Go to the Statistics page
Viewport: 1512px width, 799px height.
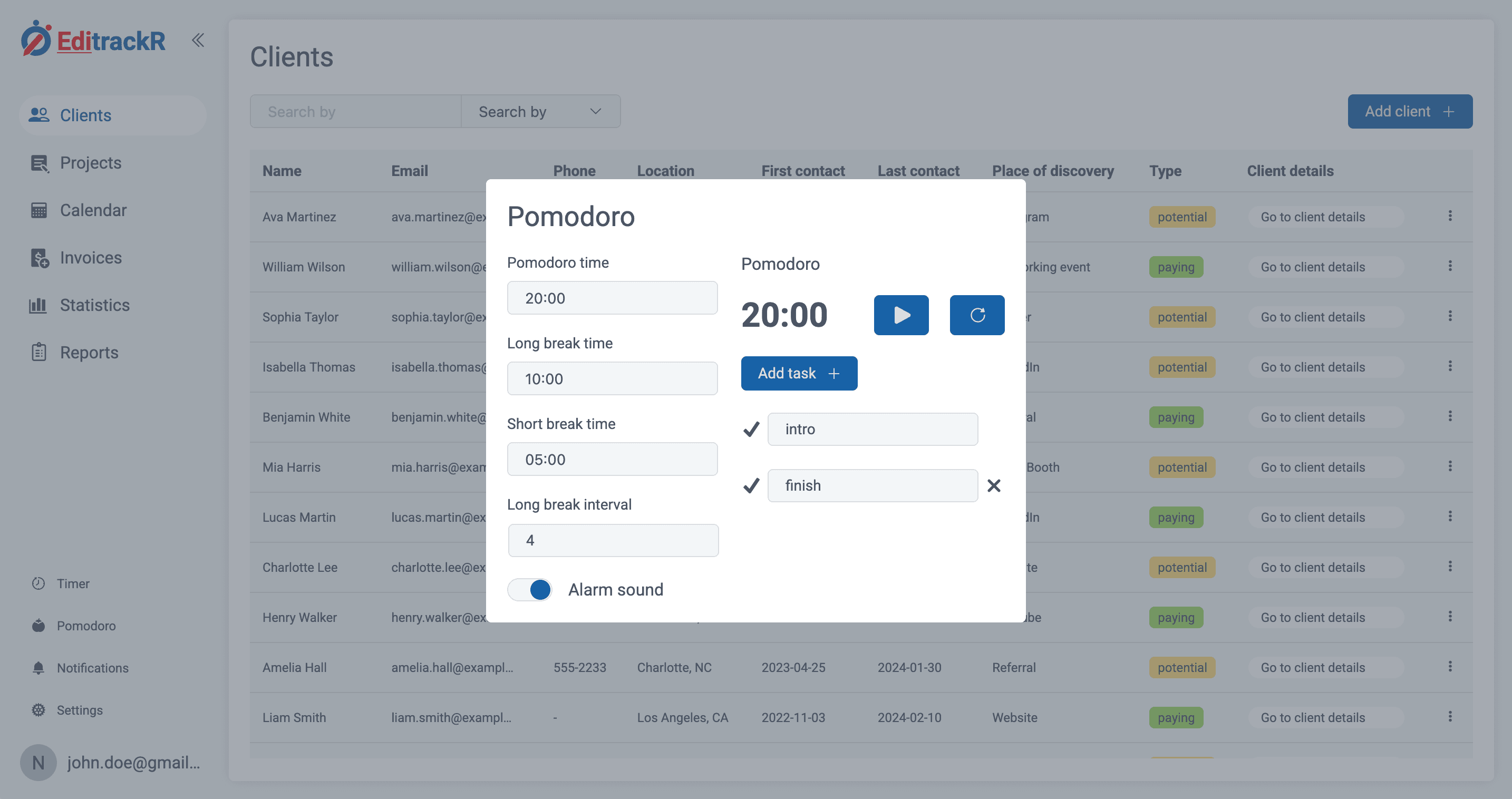coord(94,305)
